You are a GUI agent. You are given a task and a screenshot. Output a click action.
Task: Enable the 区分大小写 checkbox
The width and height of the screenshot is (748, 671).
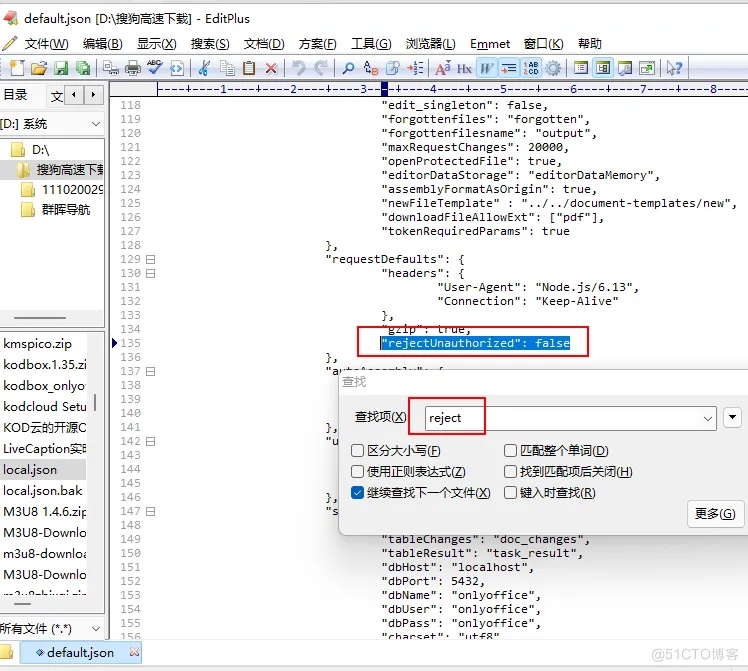(x=357, y=451)
